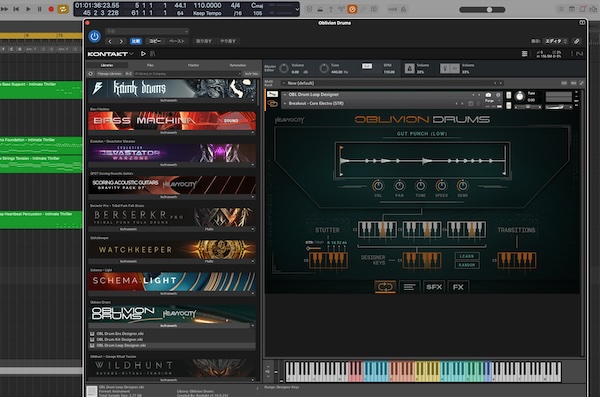Image resolution: width=600 pixels, height=397 pixels.
Task: Click the Master Editor volume knob
Action: tap(284, 69)
